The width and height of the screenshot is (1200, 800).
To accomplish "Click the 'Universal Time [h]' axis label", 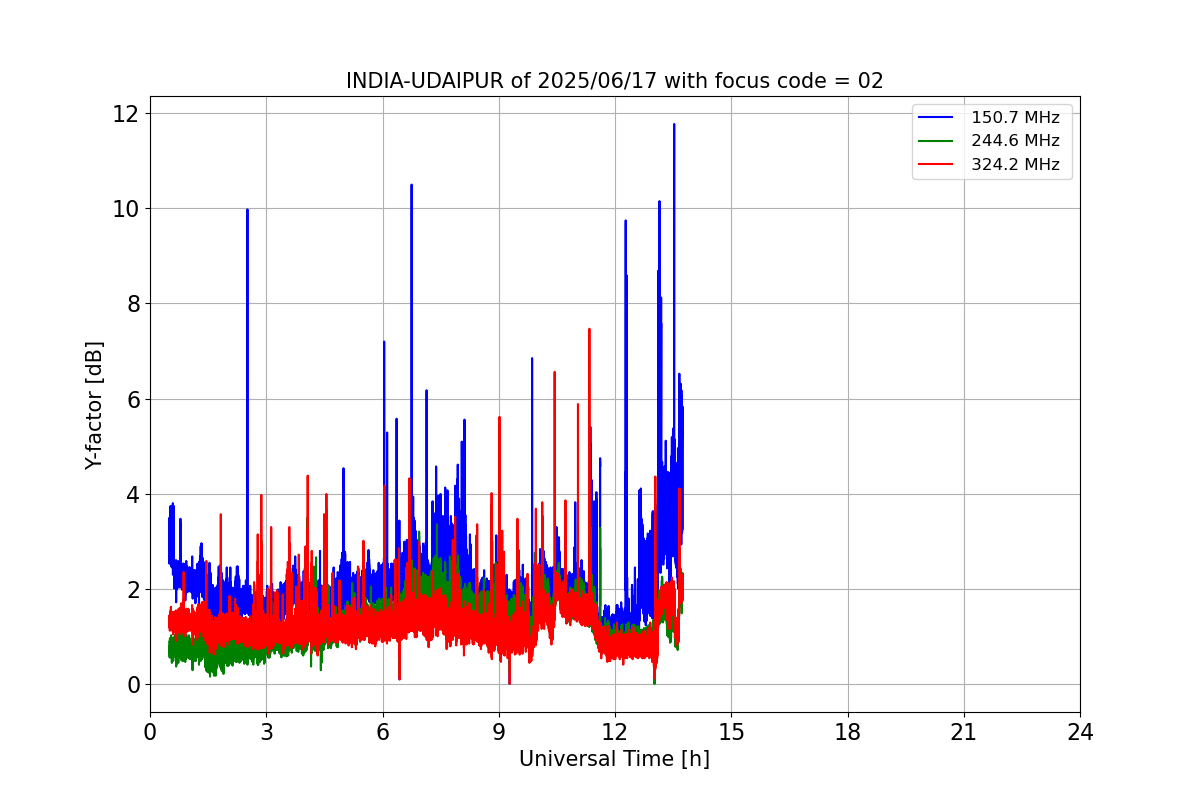I will point(614,760).
